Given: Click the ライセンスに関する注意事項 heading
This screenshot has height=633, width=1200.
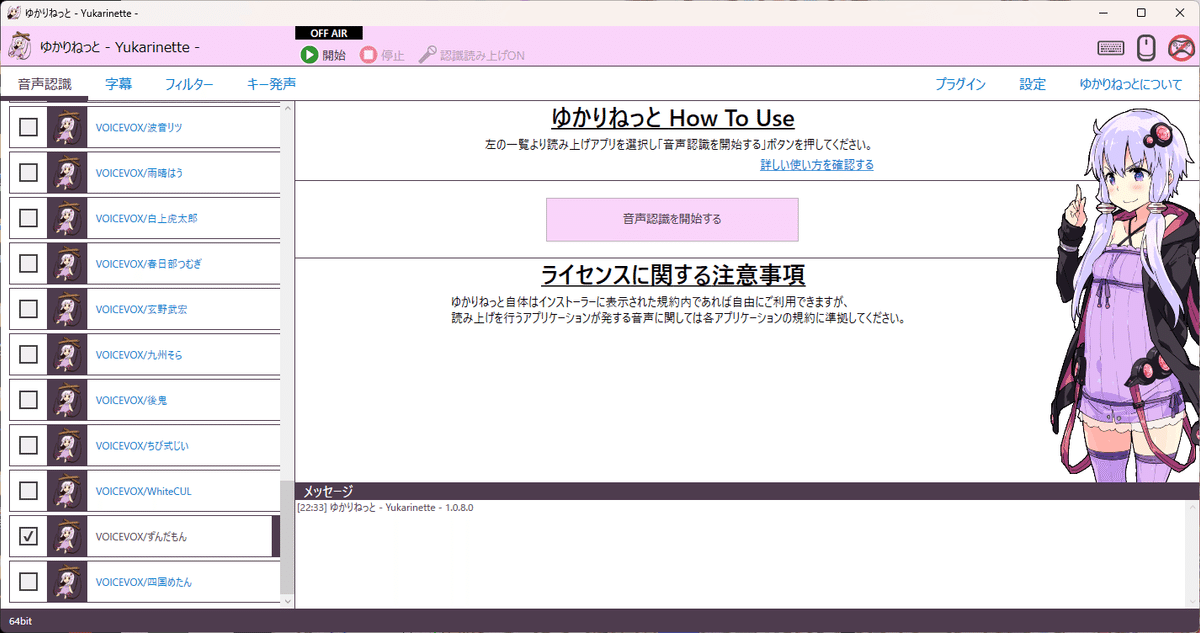Looking at the screenshot, I should 672,274.
